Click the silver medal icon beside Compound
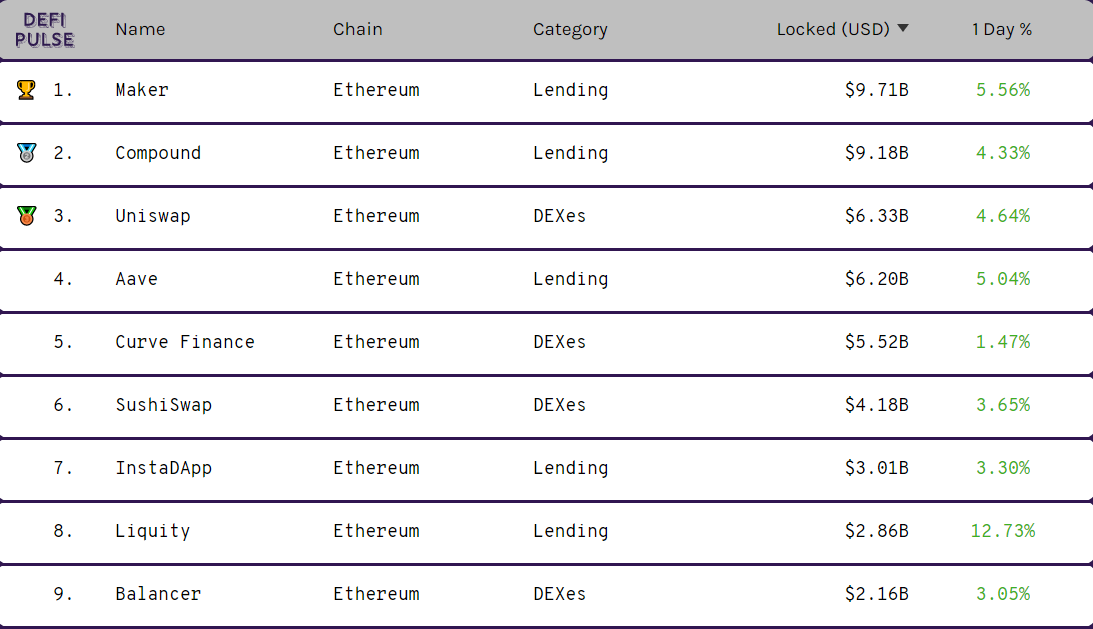This screenshot has width=1093, height=629. 26,153
